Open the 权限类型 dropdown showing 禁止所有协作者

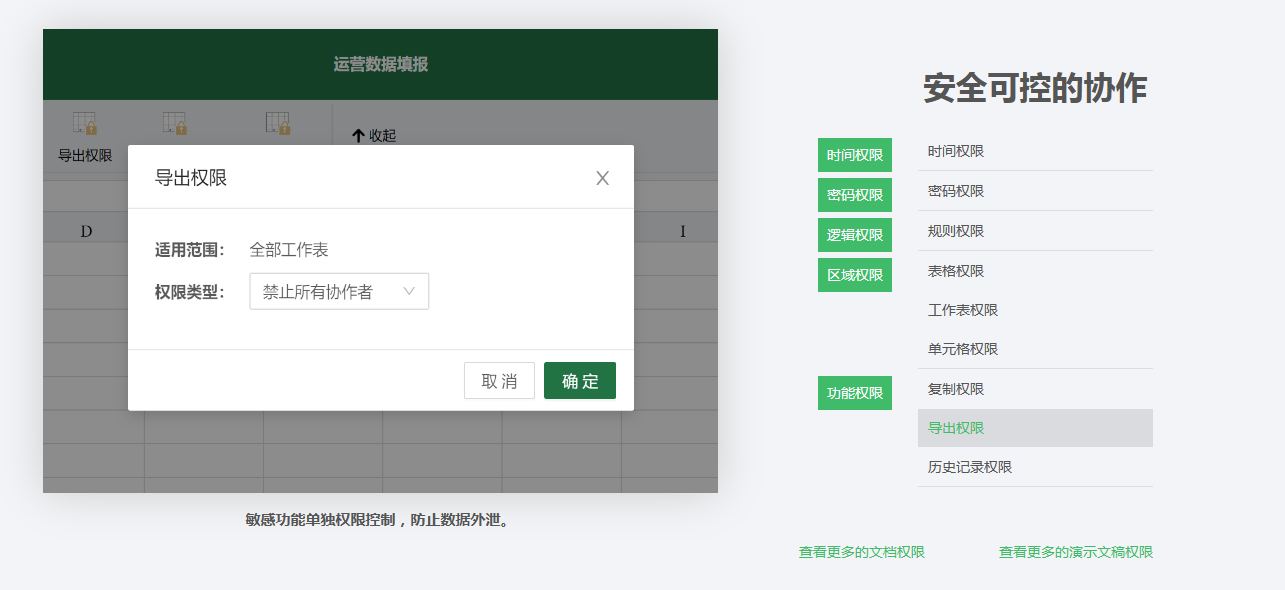339,292
